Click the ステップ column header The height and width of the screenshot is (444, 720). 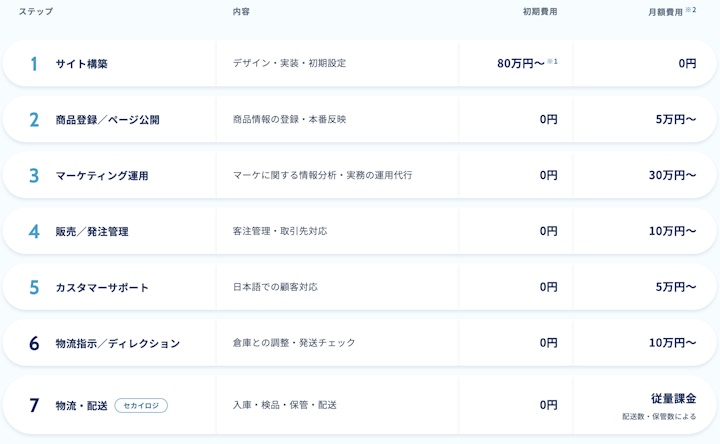click(36, 11)
